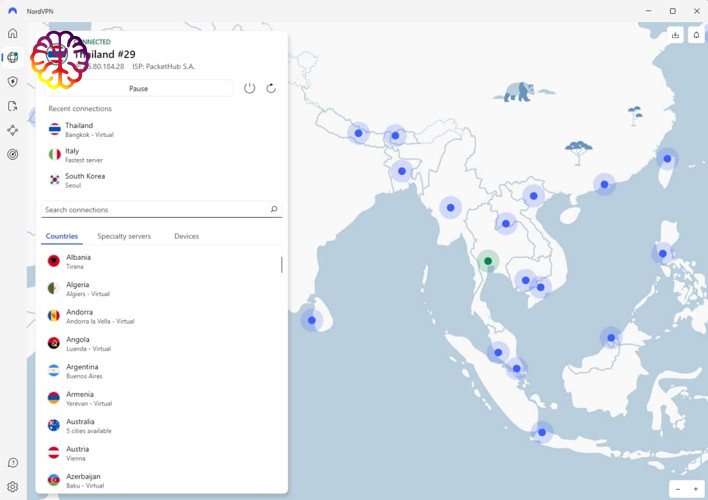Connect to Italy Fastest server
Image resolution: width=708 pixels, height=500 pixels.
tap(162, 154)
